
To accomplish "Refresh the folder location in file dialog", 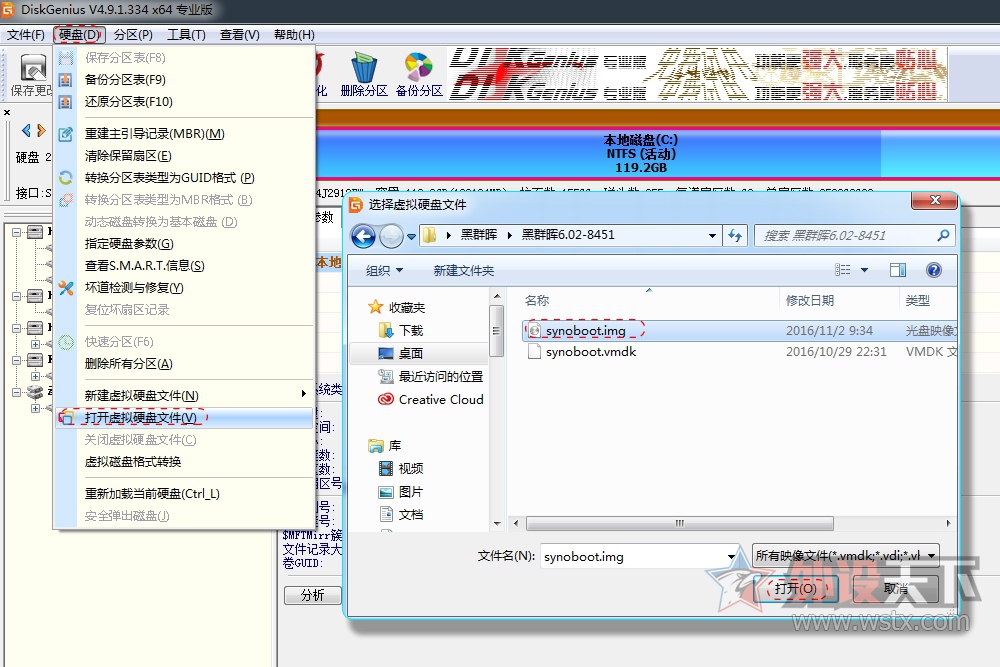I will (x=735, y=235).
